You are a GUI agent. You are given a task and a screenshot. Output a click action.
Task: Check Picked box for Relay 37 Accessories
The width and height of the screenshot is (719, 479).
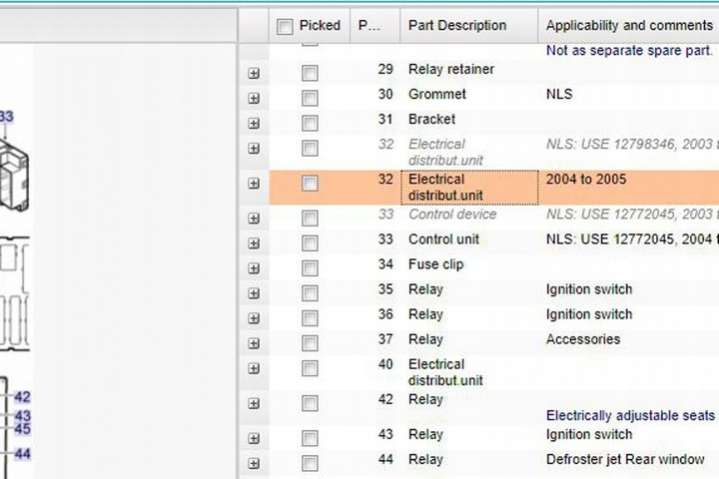tap(310, 343)
